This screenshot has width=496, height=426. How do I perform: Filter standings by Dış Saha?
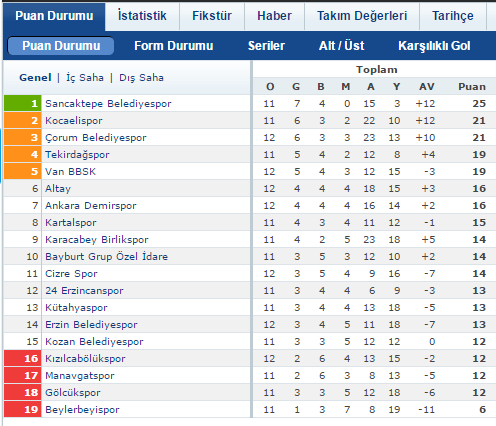click(141, 78)
